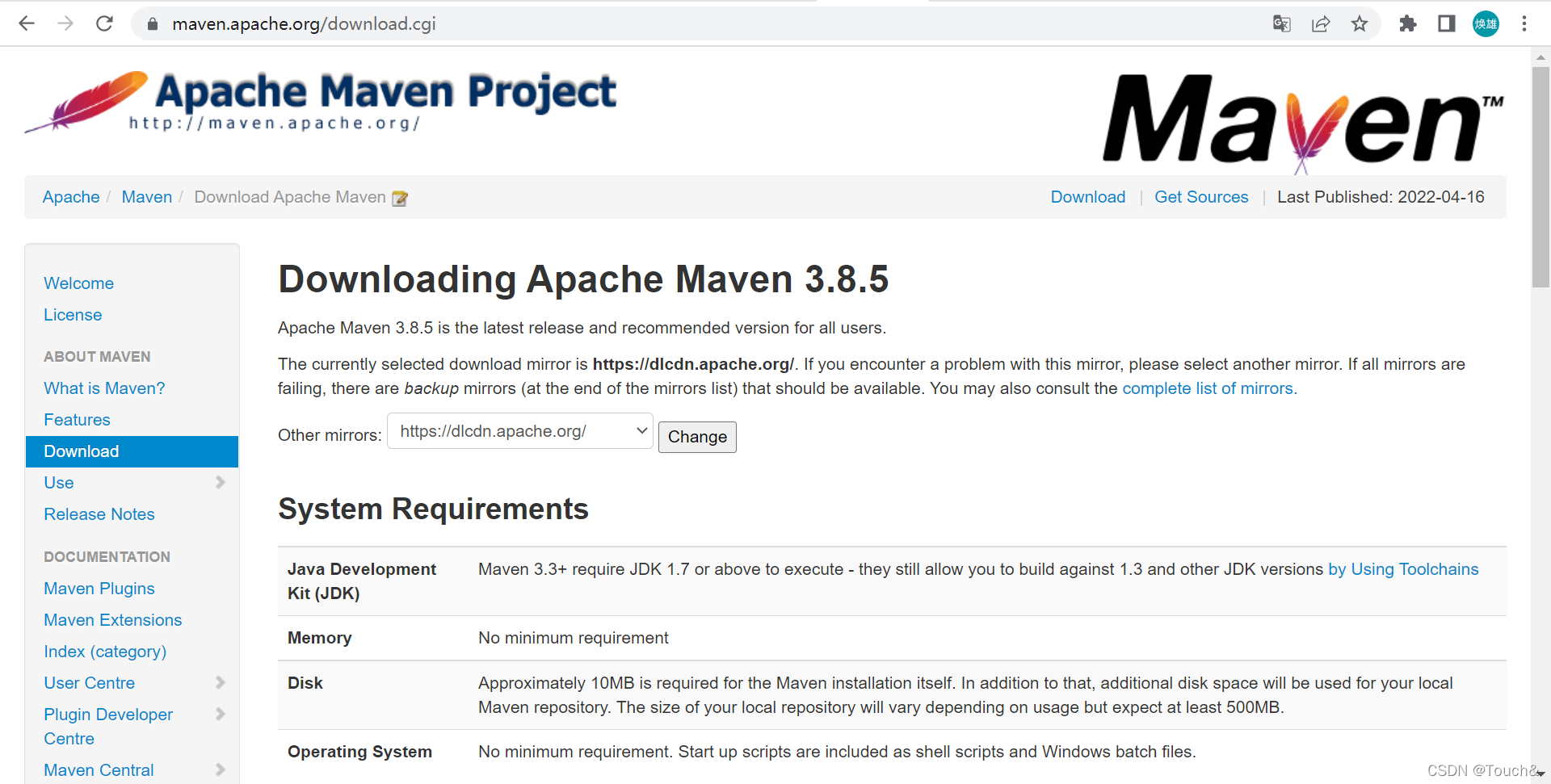Click the browser back arrow
Image resolution: width=1551 pixels, height=784 pixels.
(x=27, y=23)
